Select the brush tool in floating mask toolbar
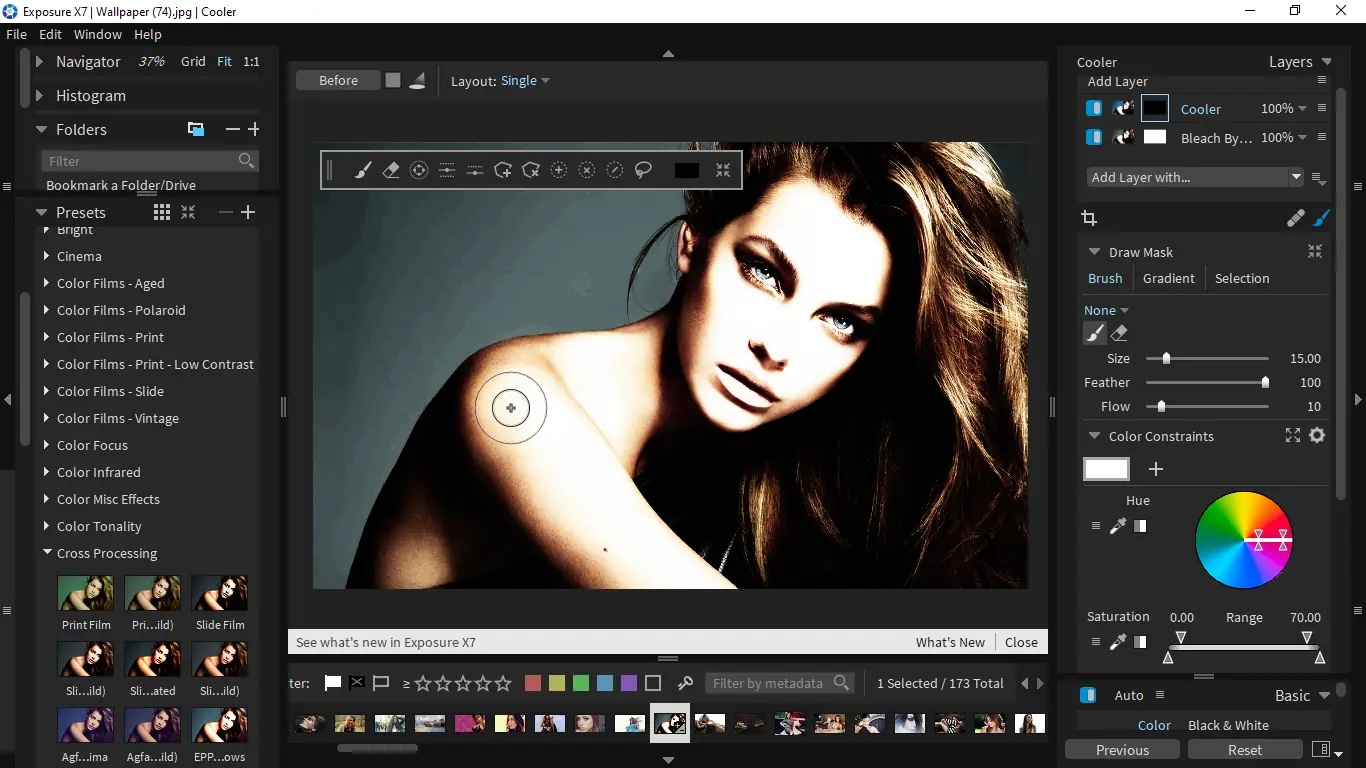Screen dimensions: 1366x768 (x=363, y=171)
